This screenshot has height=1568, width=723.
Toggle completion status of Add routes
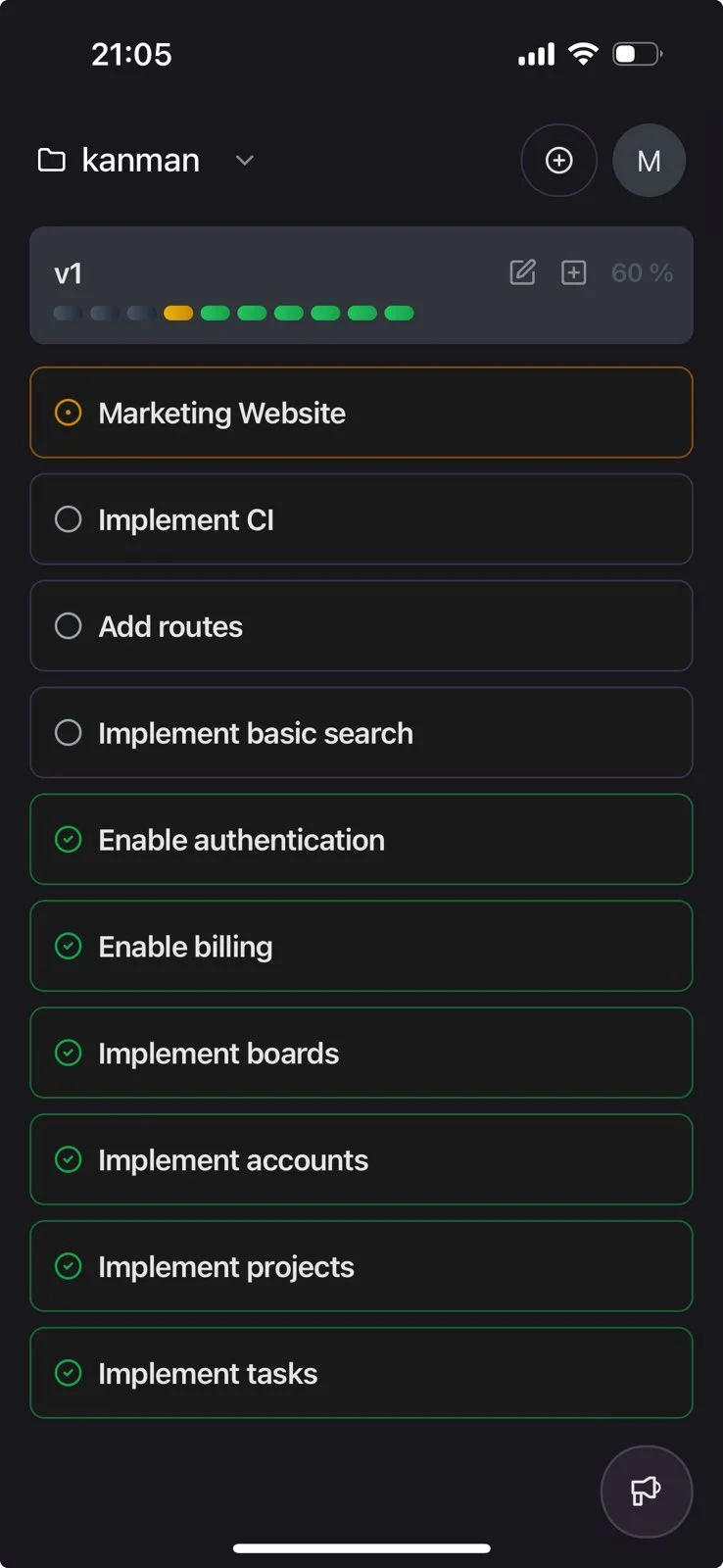[x=68, y=625]
